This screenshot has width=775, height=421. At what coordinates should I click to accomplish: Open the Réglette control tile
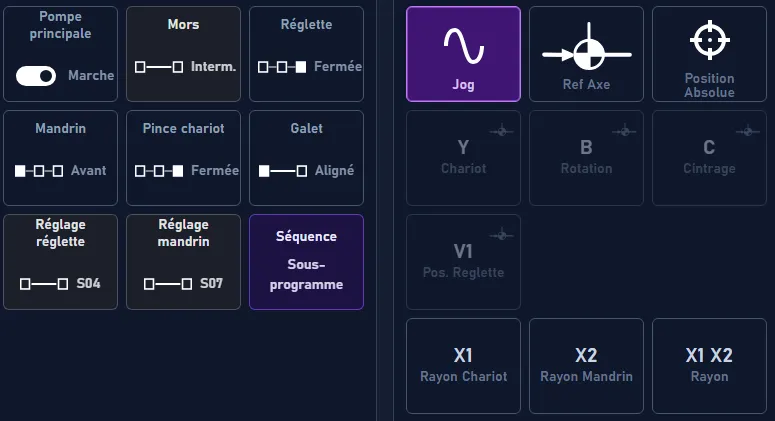coord(306,54)
